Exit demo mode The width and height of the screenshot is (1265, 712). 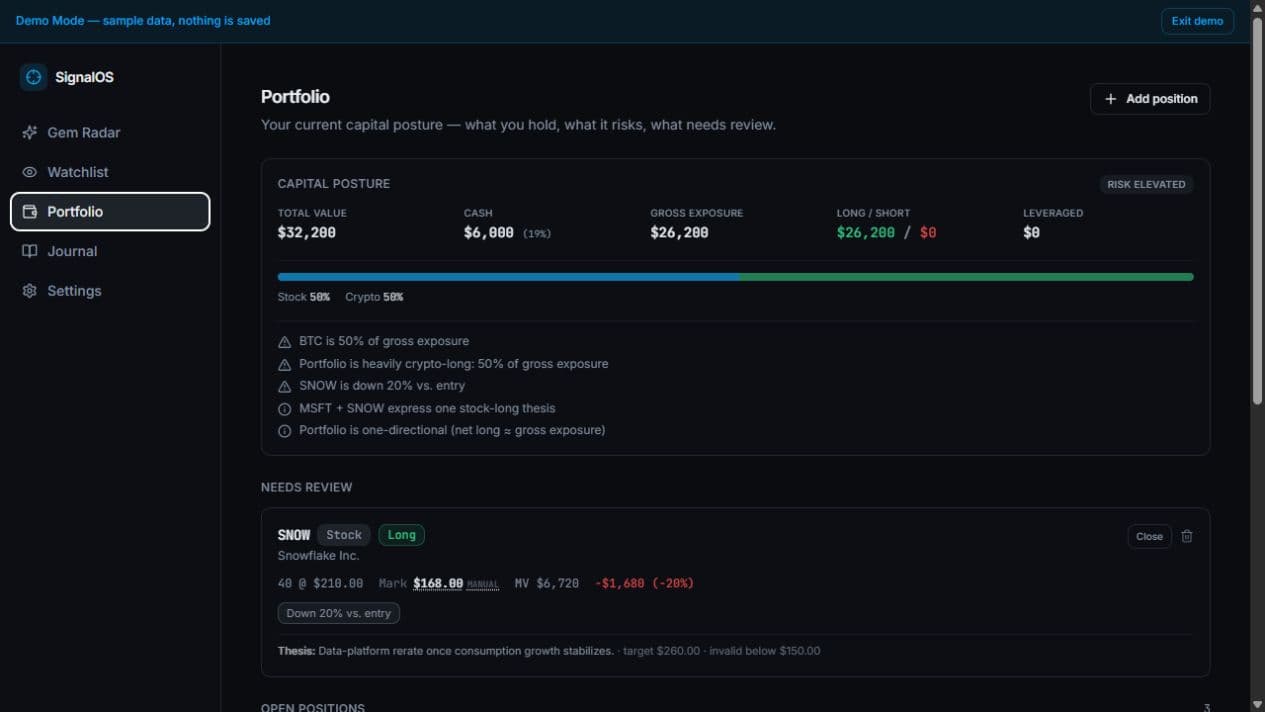pos(1197,21)
